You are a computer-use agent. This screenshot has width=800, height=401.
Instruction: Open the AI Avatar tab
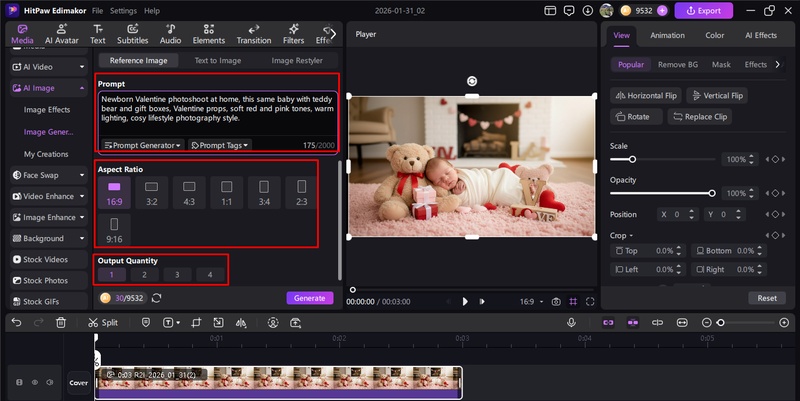pyautogui.click(x=62, y=34)
